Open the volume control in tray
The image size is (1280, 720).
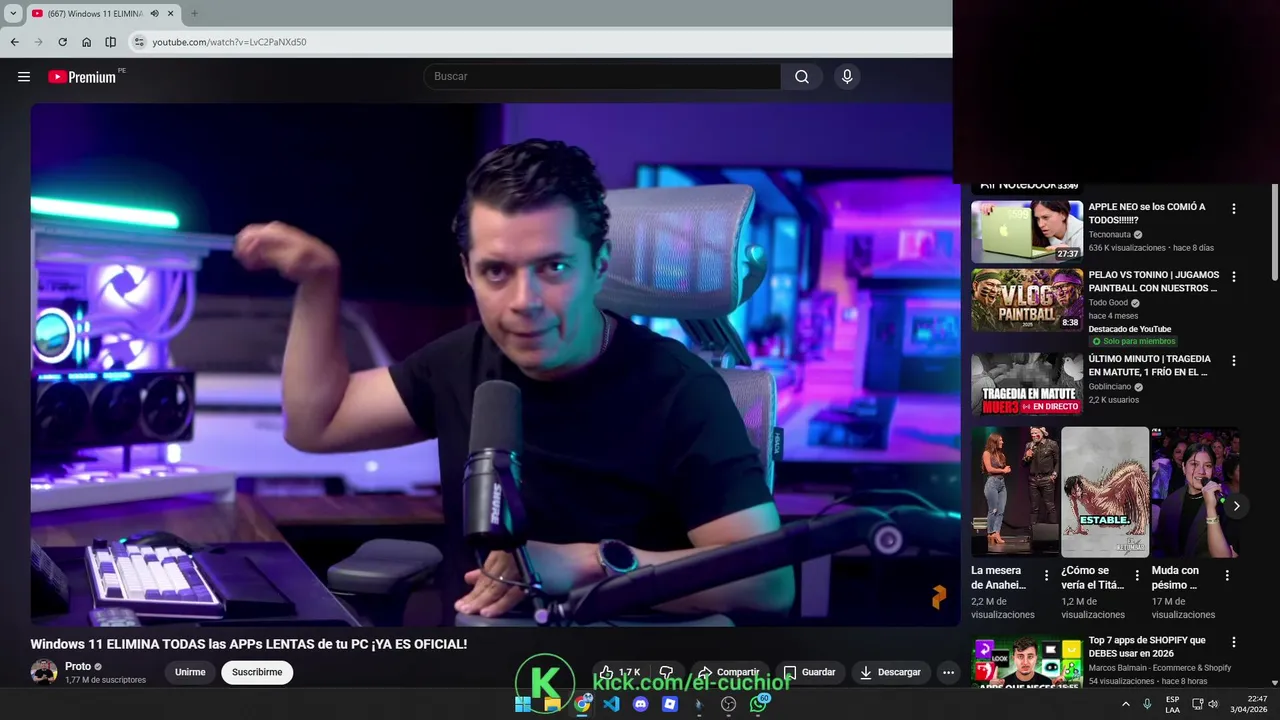(x=1213, y=704)
